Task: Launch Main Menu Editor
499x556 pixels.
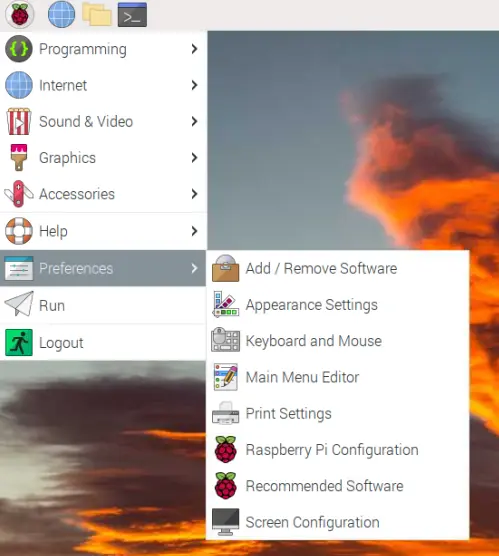Action: pyautogui.click(x=338, y=377)
